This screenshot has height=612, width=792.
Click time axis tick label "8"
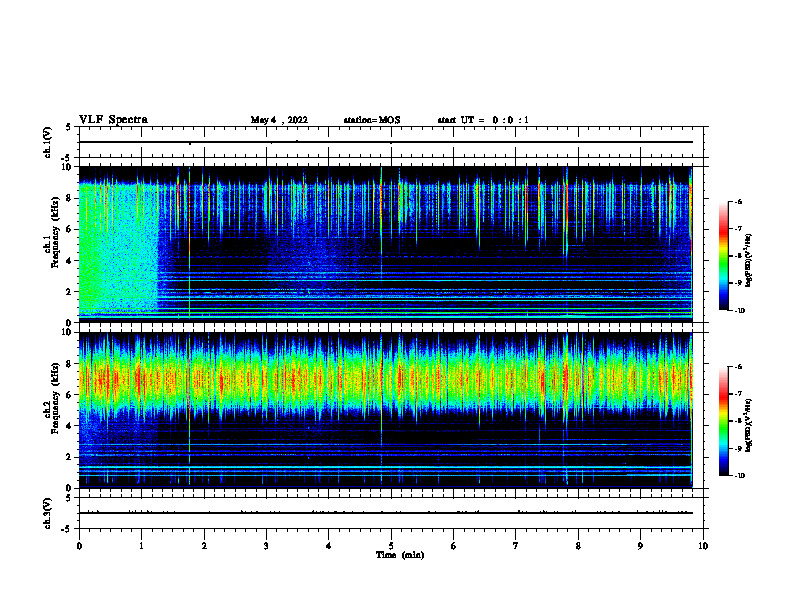[578, 546]
